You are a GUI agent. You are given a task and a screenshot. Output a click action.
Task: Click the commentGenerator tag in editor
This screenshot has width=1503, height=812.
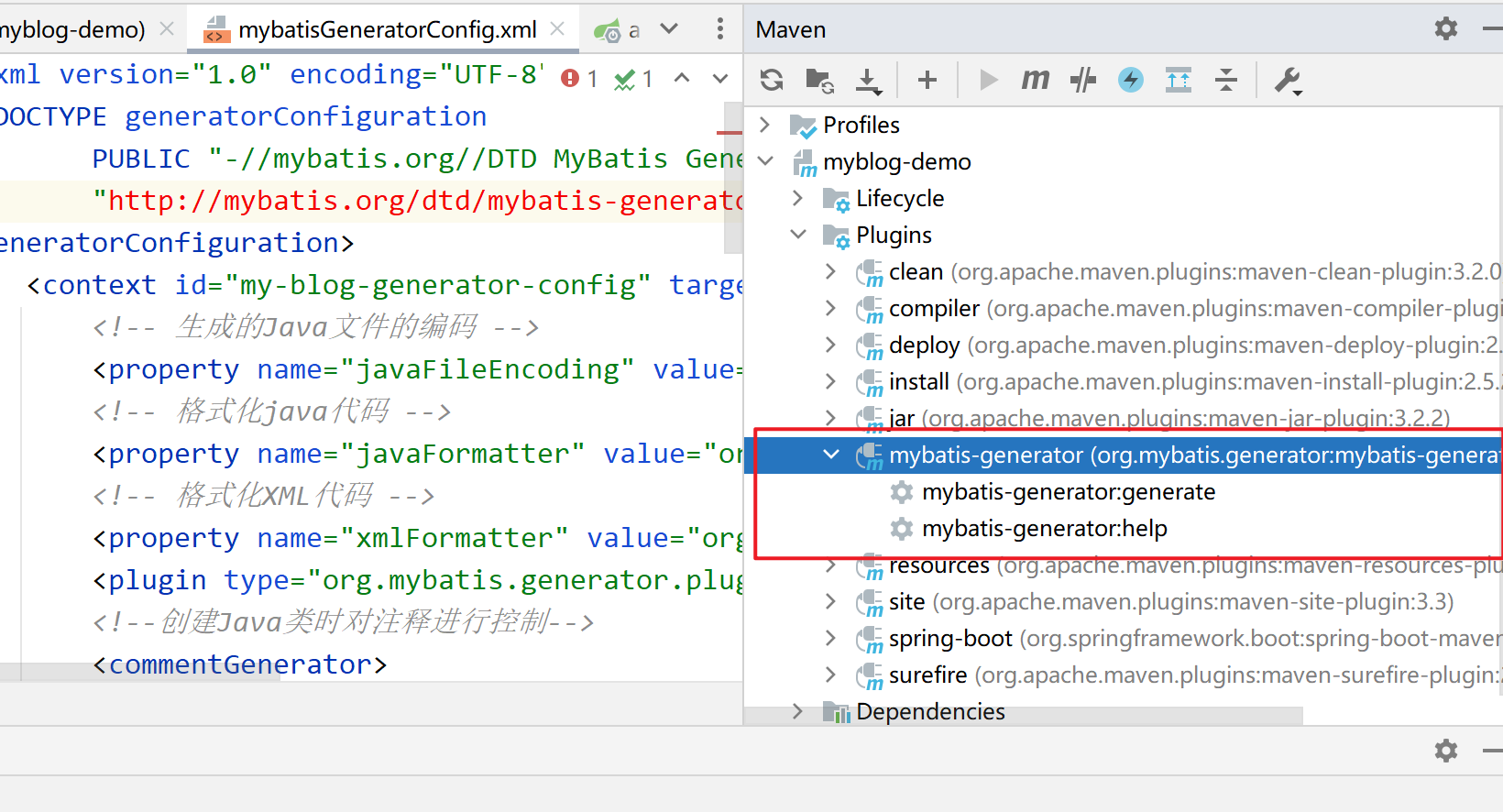pyautogui.click(x=239, y=664)
